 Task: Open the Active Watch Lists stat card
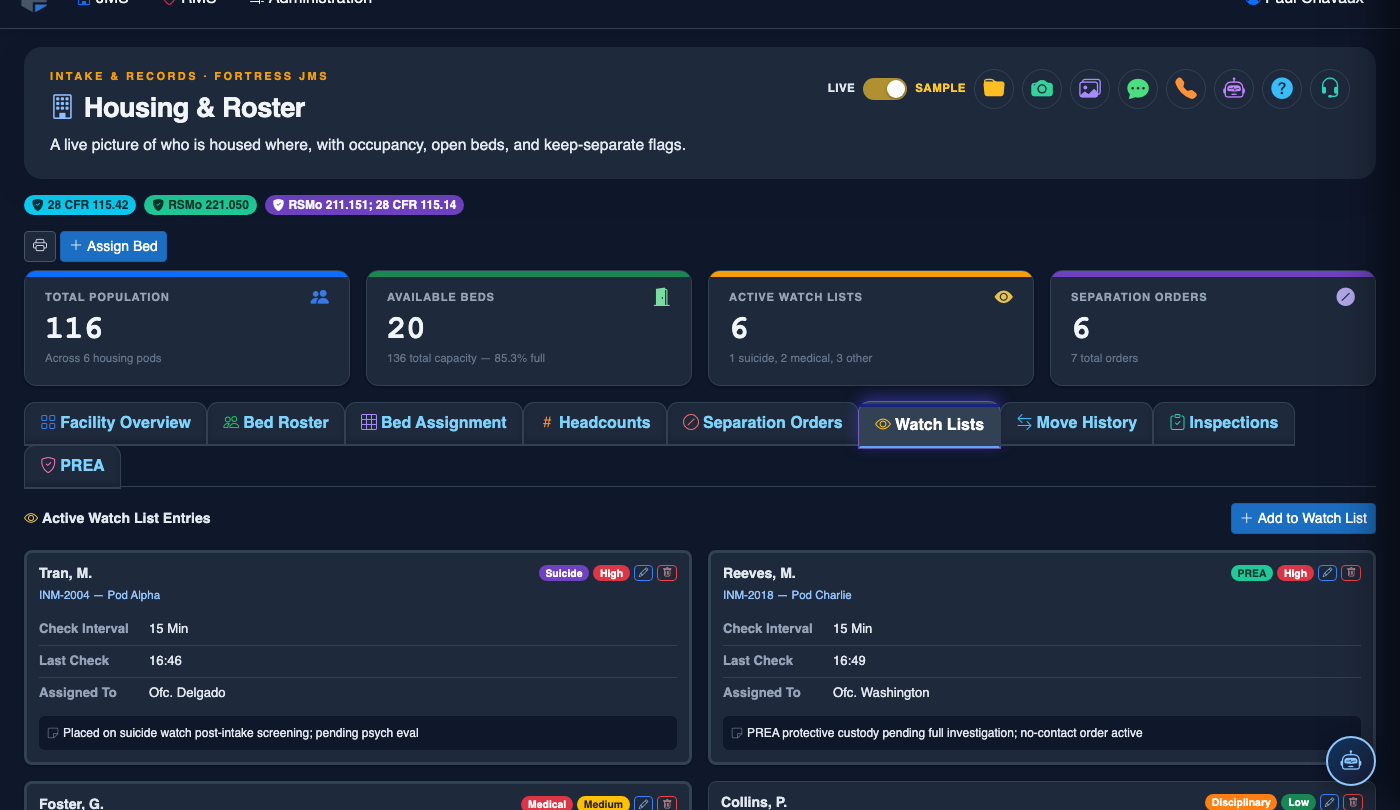(x=871, y=328)
